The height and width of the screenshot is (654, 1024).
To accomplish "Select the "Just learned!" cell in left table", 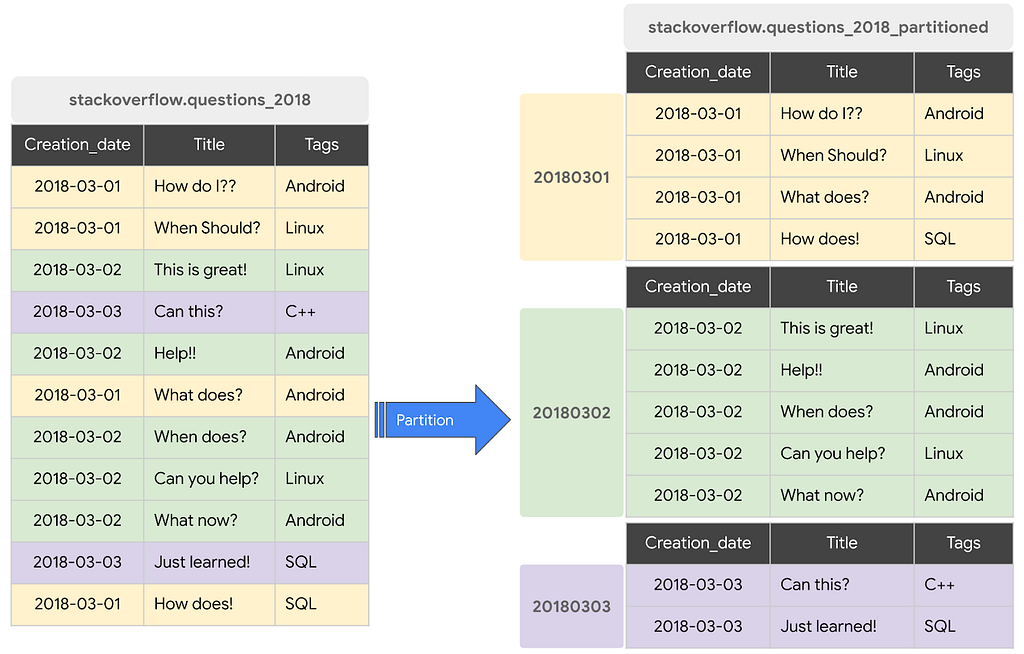I will pos(202,562).
